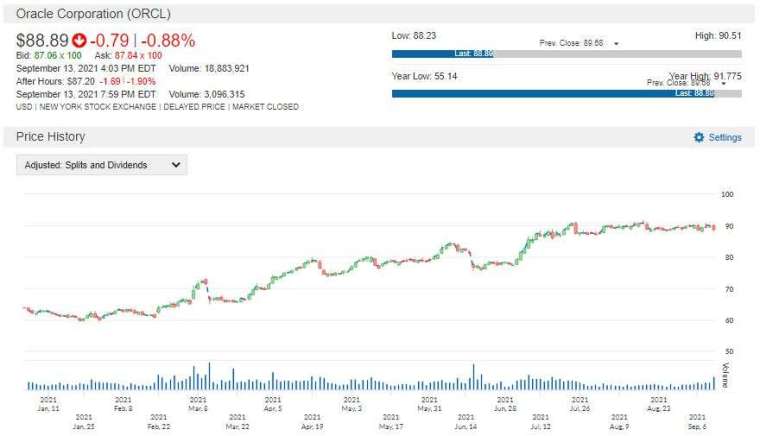This screenshot has width=760, height=436.
Task: Click the Price History section header
Action: point(50,137)
